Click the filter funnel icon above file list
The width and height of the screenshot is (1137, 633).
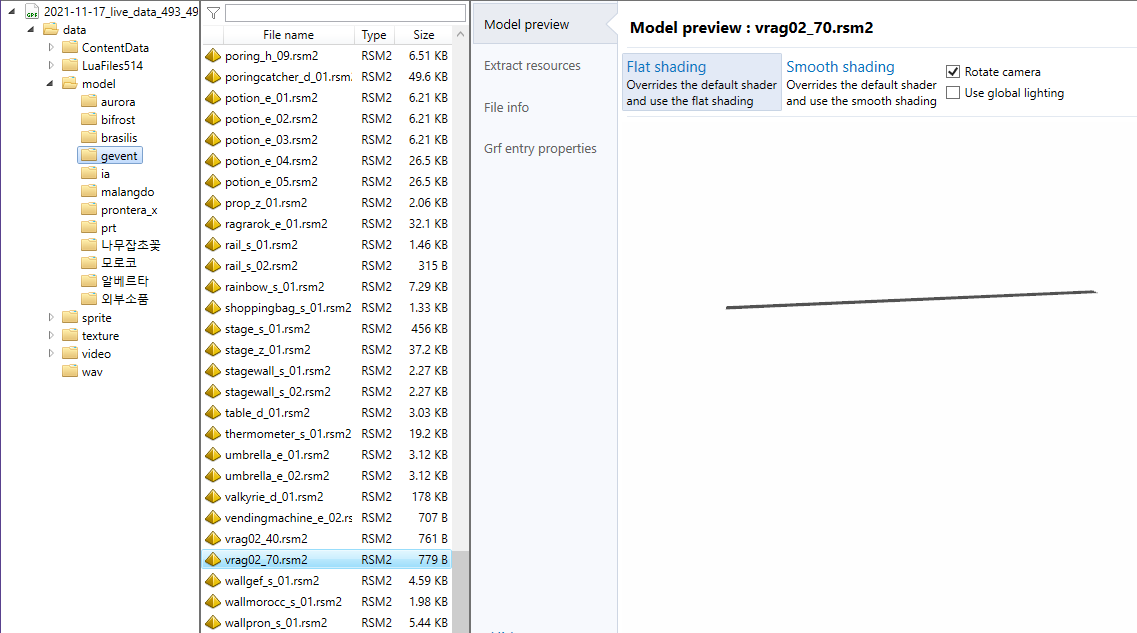[213, 13]
